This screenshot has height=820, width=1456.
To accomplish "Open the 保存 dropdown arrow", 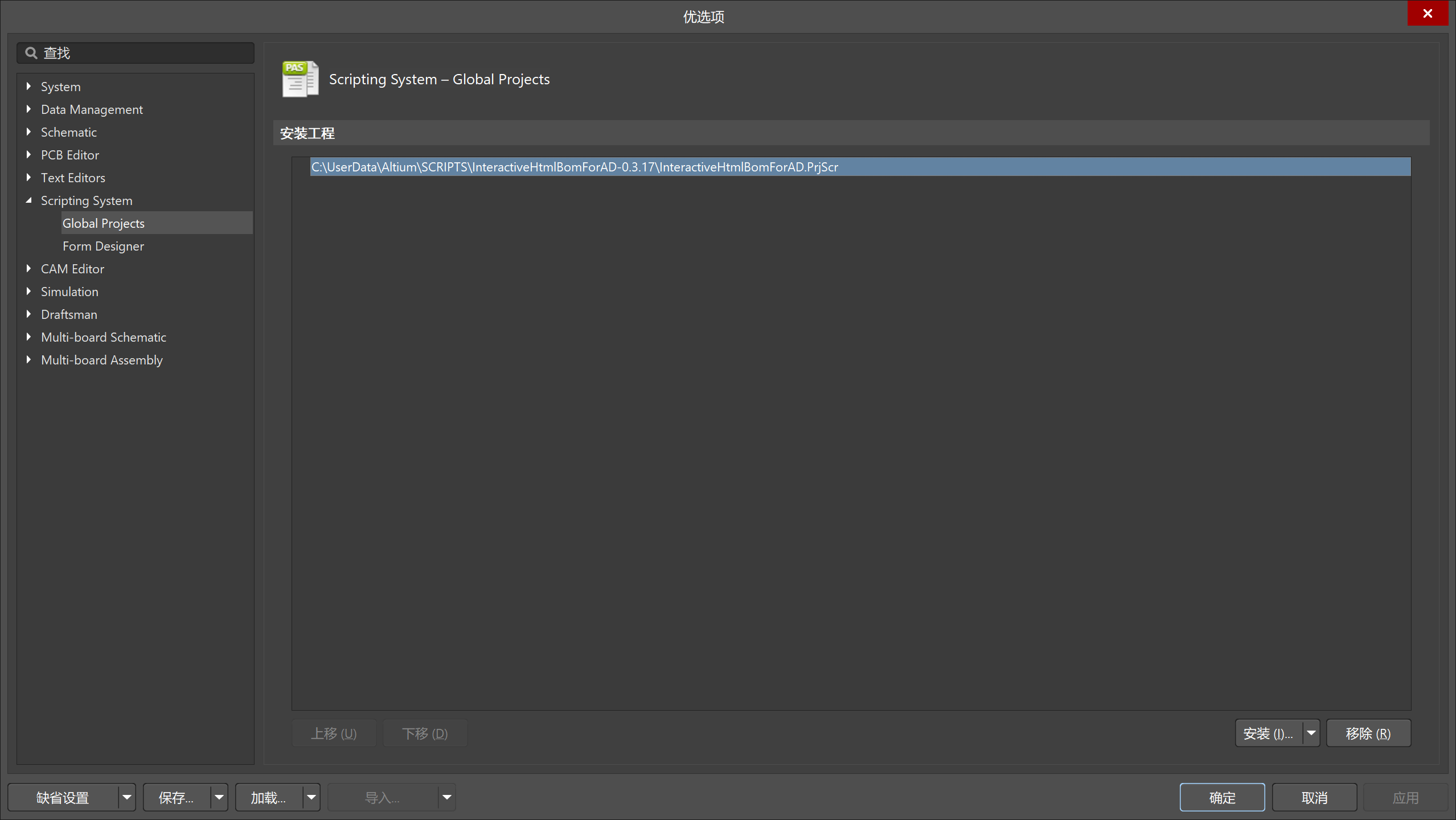I will tap(219, 797).
